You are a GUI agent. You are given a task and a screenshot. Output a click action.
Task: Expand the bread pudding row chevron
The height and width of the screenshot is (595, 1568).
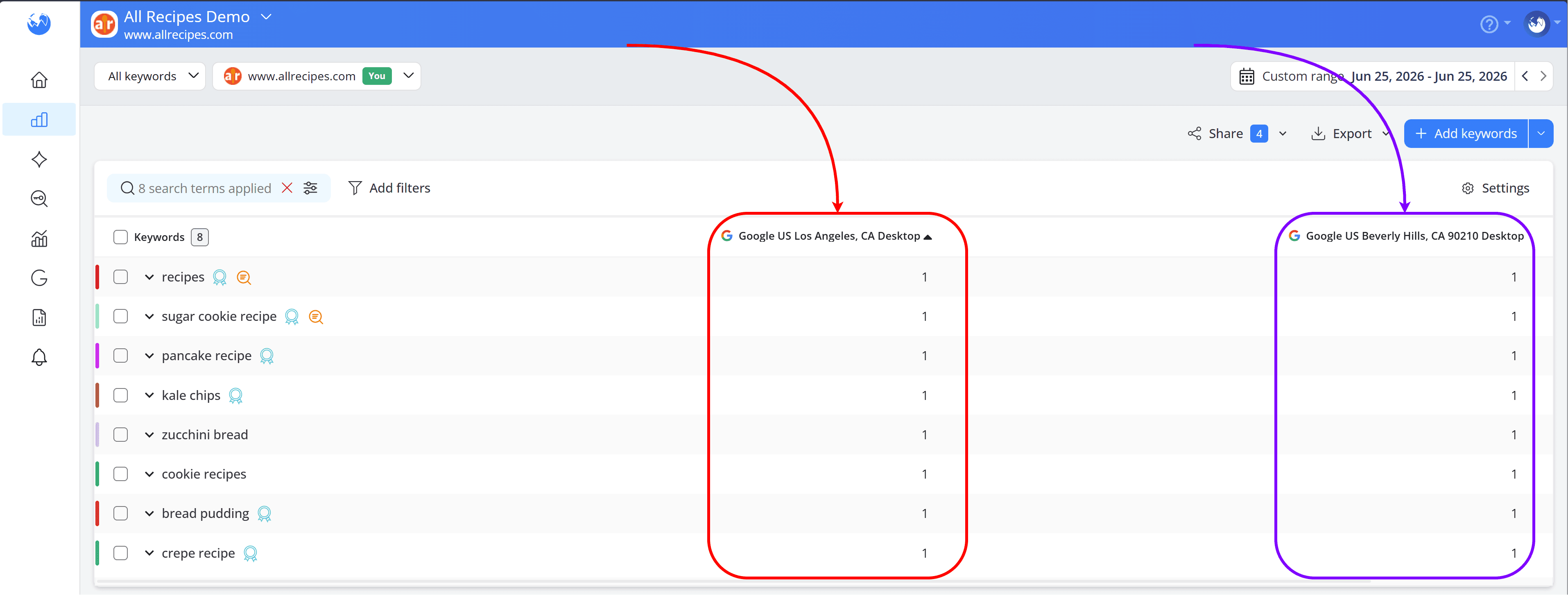coord(149,513)
